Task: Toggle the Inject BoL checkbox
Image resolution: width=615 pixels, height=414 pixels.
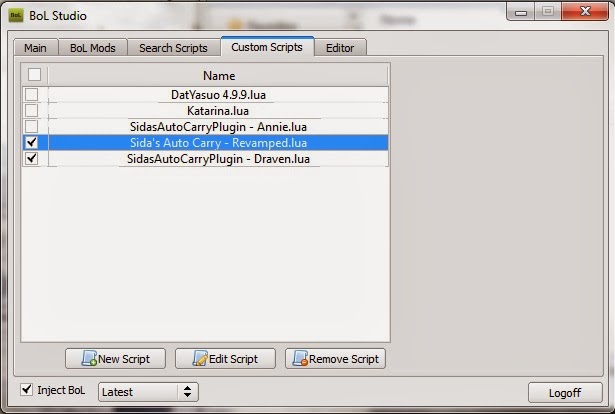Action: 27,389
